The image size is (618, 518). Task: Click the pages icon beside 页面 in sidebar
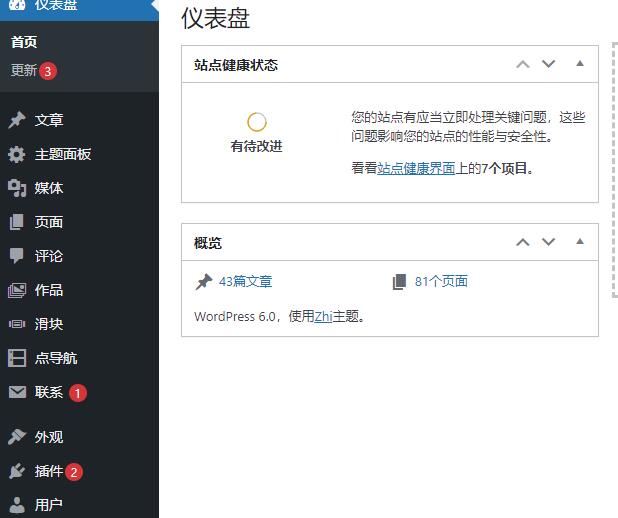[17, 222]
